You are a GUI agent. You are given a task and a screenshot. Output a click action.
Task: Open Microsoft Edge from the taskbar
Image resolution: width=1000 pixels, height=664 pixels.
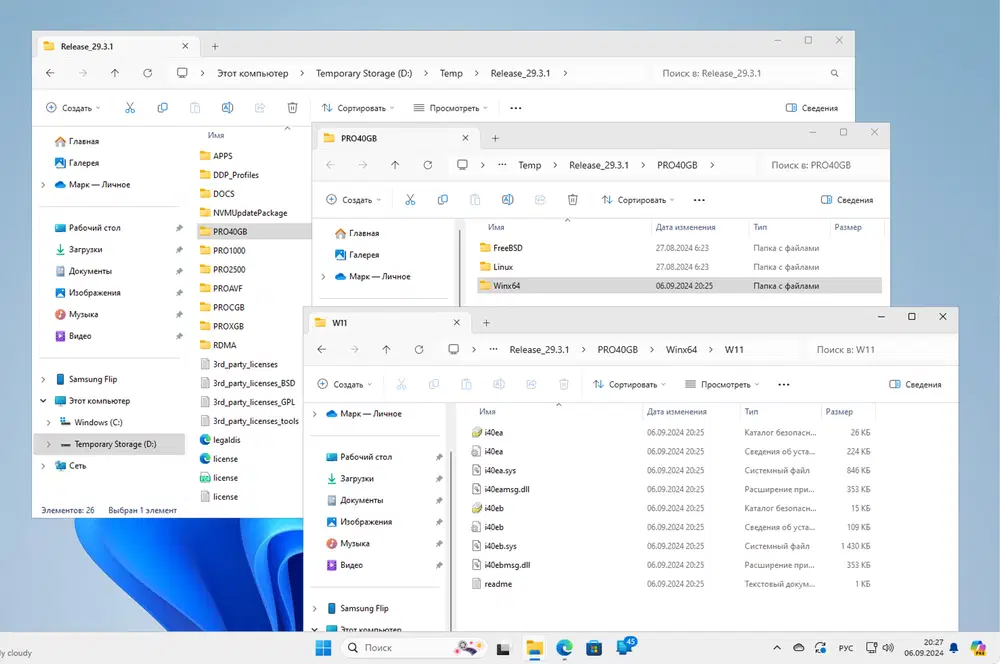click(564, 648)
